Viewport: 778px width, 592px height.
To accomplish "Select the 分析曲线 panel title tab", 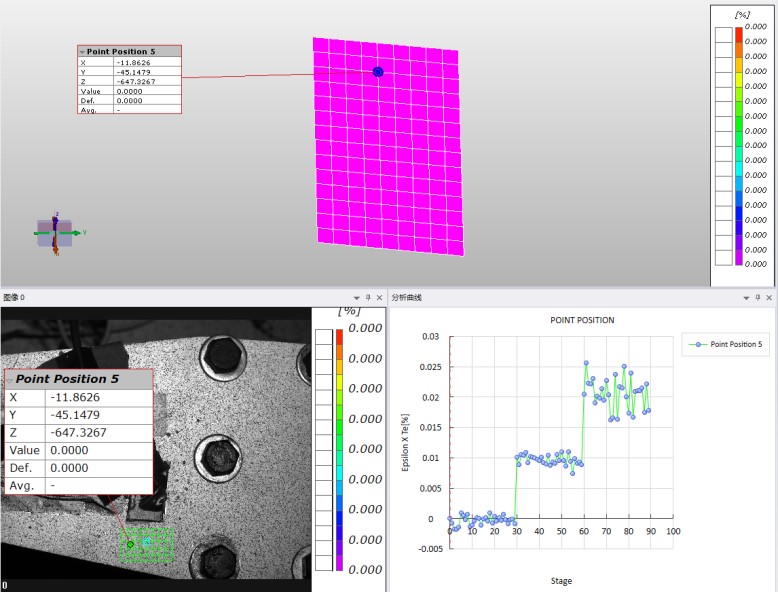I will [x=406, y=297].
